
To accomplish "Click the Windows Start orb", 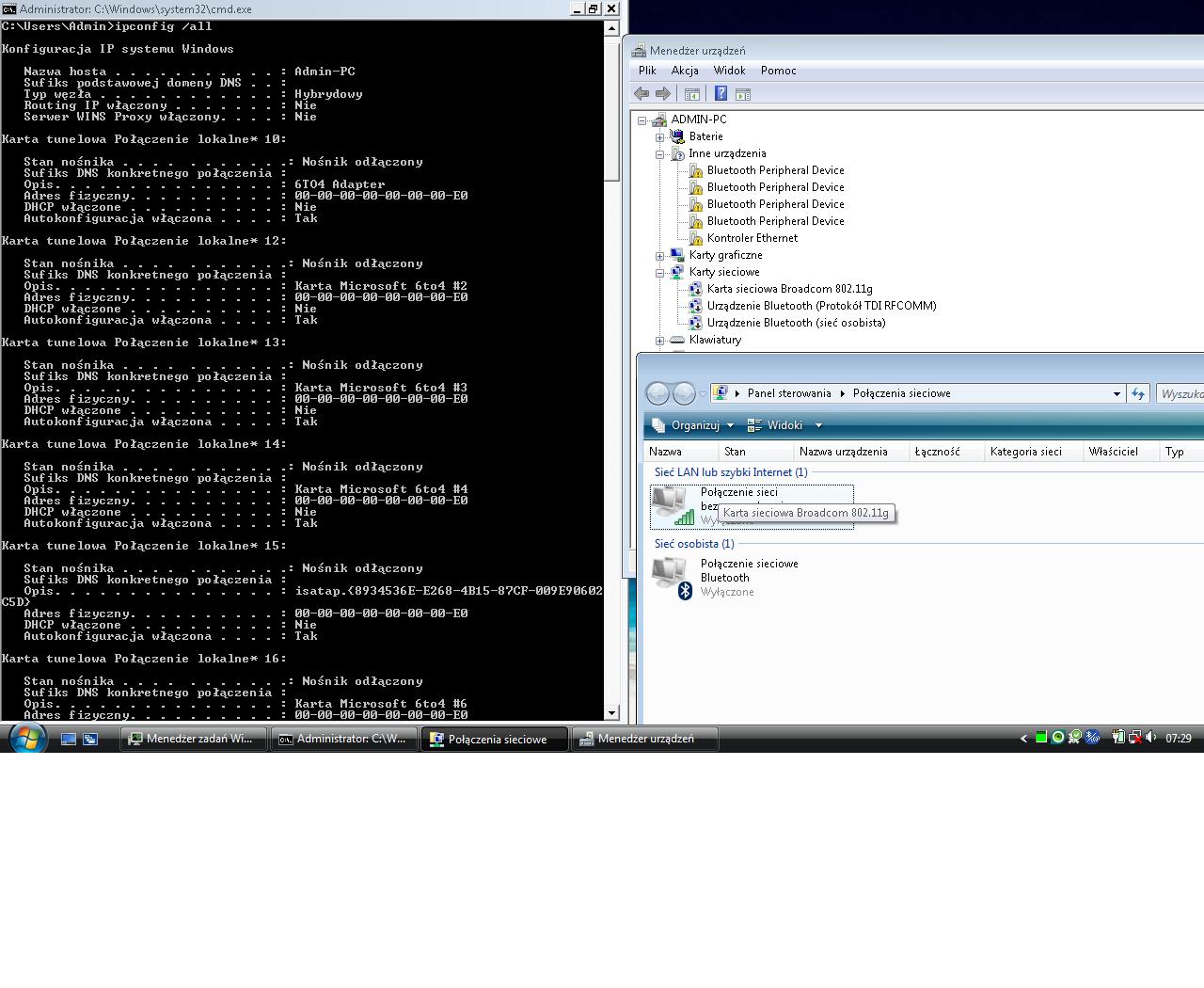I will (26, 739).
